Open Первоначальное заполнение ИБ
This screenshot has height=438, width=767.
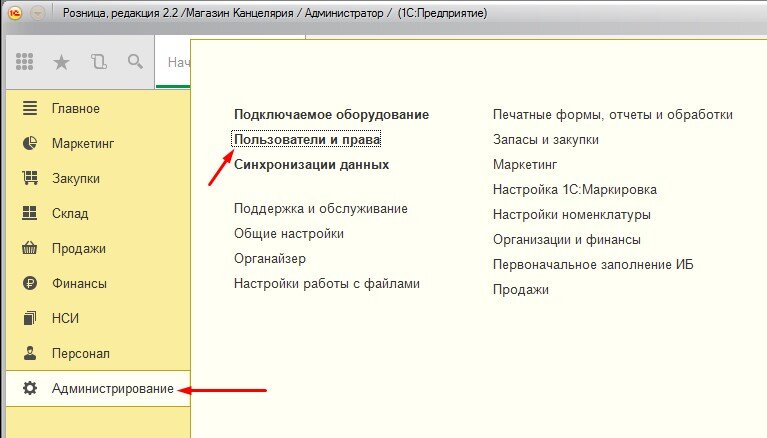[593, 264]
